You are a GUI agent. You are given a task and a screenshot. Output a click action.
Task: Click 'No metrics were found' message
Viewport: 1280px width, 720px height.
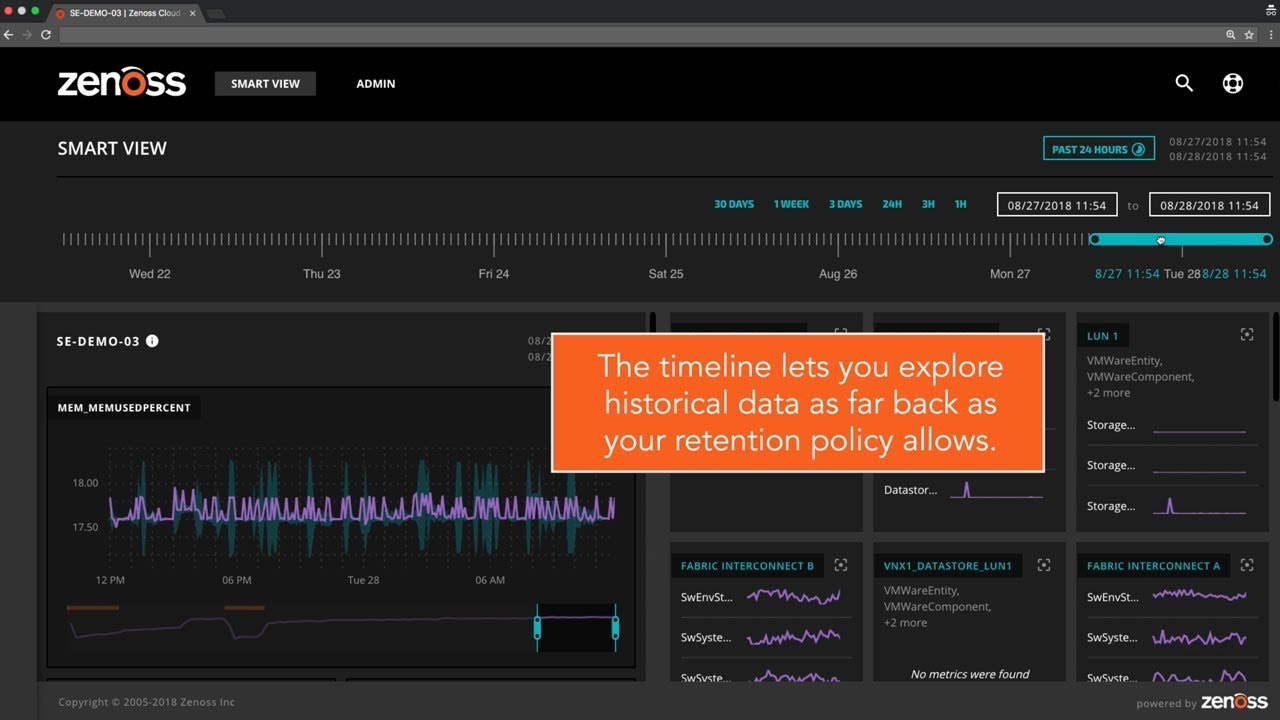pyautogui.click(x=970, y=674)
